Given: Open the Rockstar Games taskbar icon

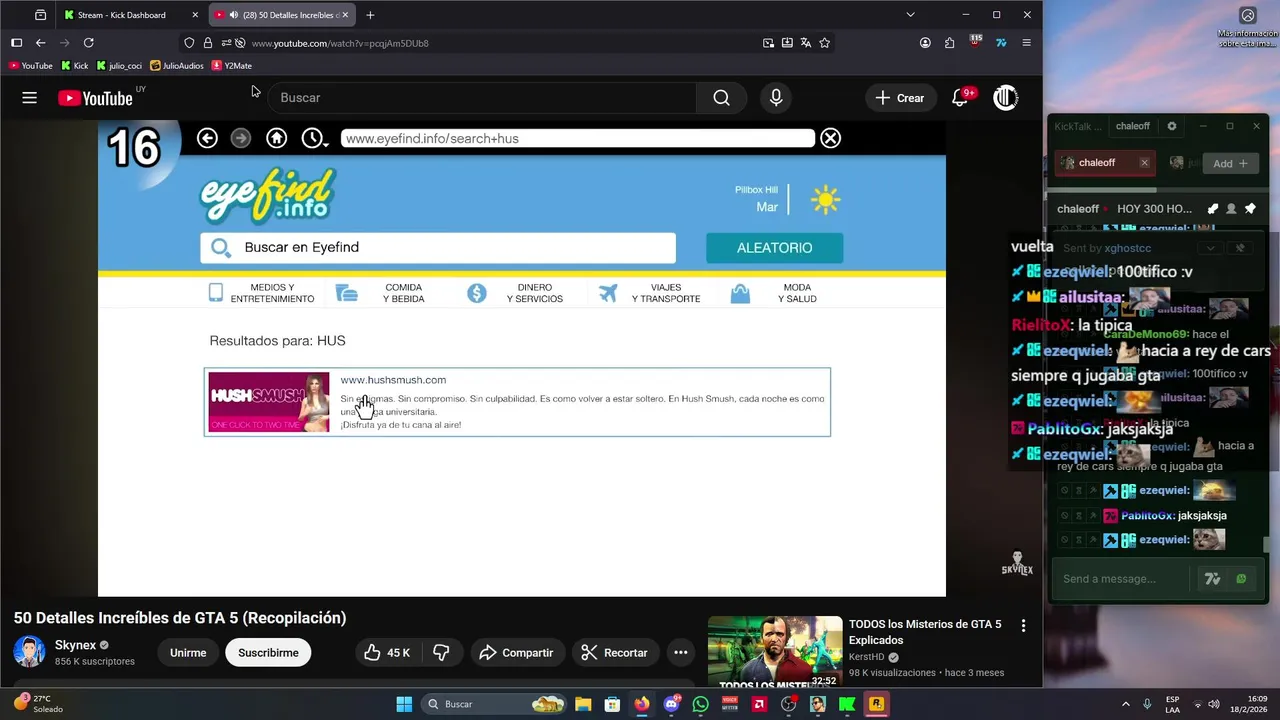Looking at the screenshot, I should [876, 704].
